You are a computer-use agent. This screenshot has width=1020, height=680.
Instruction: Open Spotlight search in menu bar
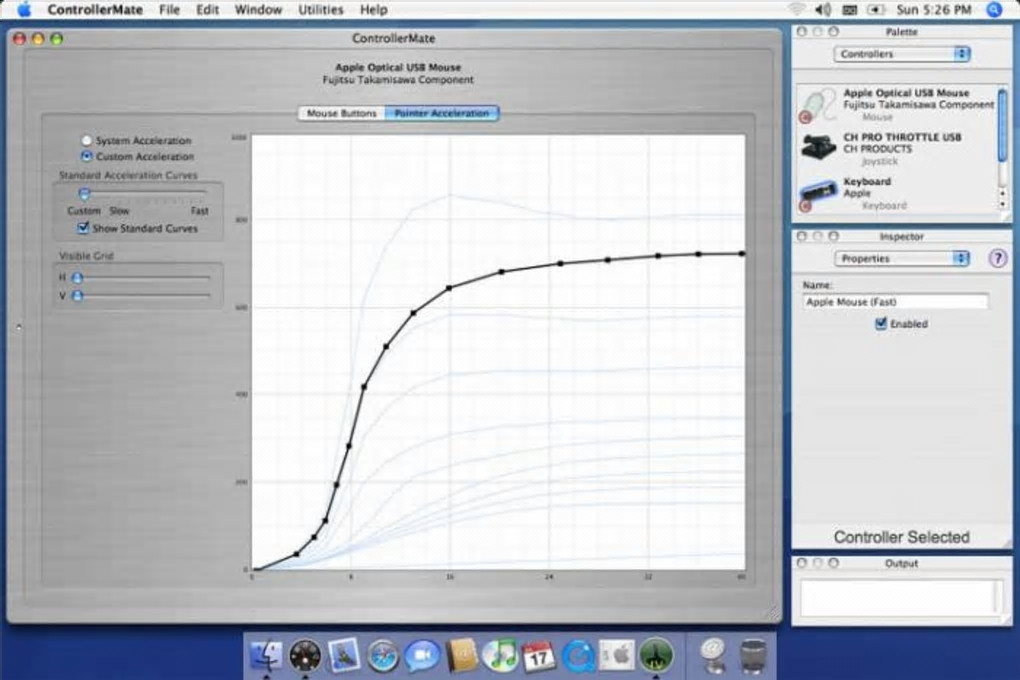click(x=994, y=10)
